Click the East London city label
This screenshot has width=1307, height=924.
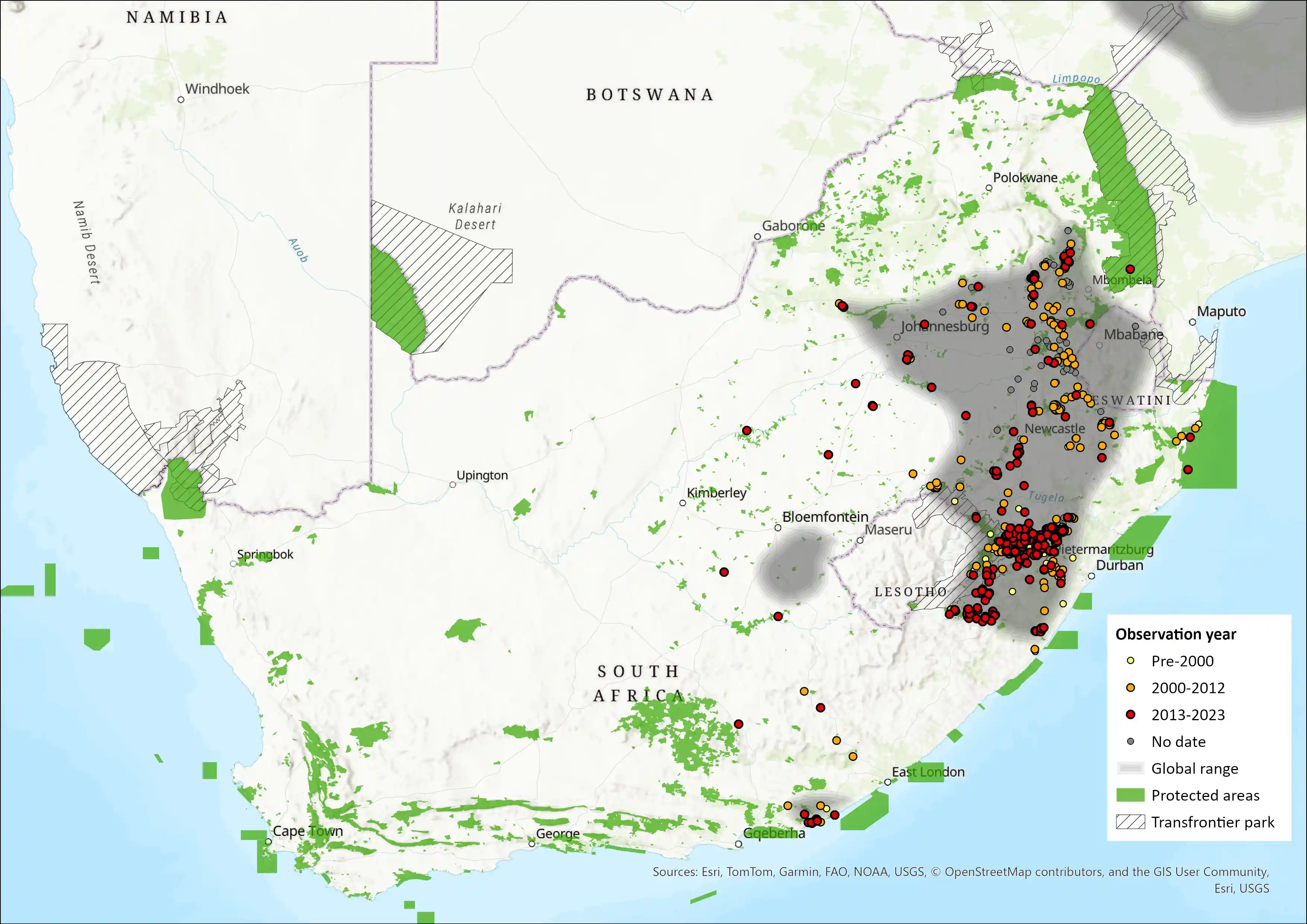928,772
